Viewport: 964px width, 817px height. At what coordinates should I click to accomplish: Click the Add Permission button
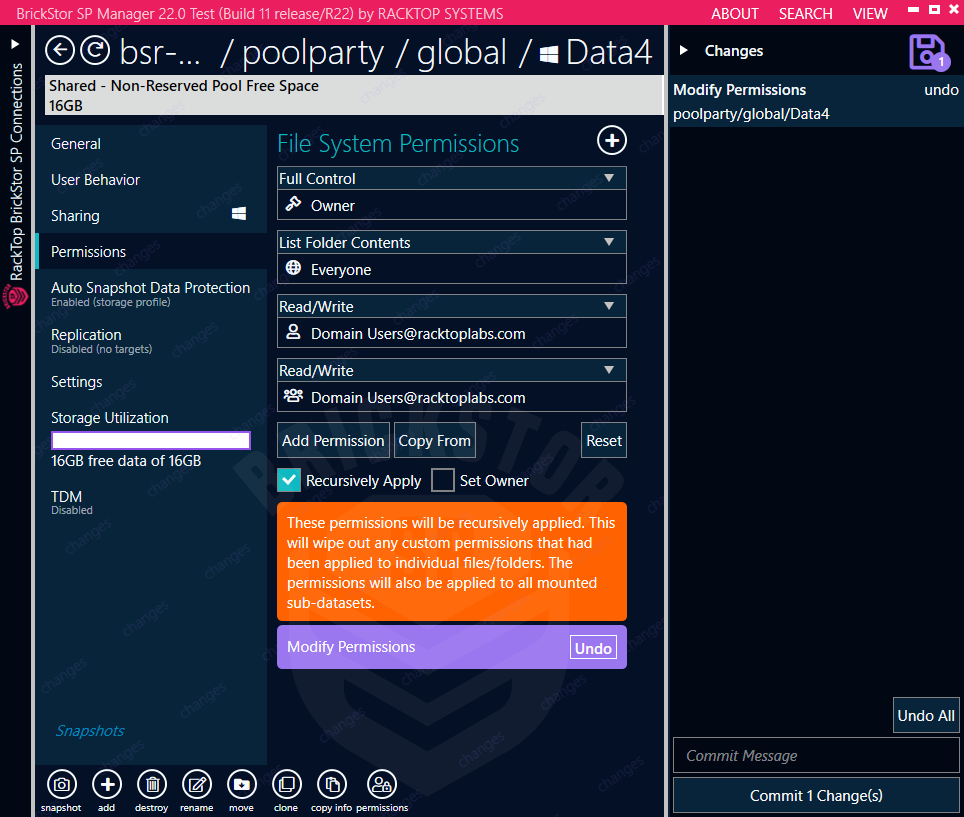click(333, 440)
